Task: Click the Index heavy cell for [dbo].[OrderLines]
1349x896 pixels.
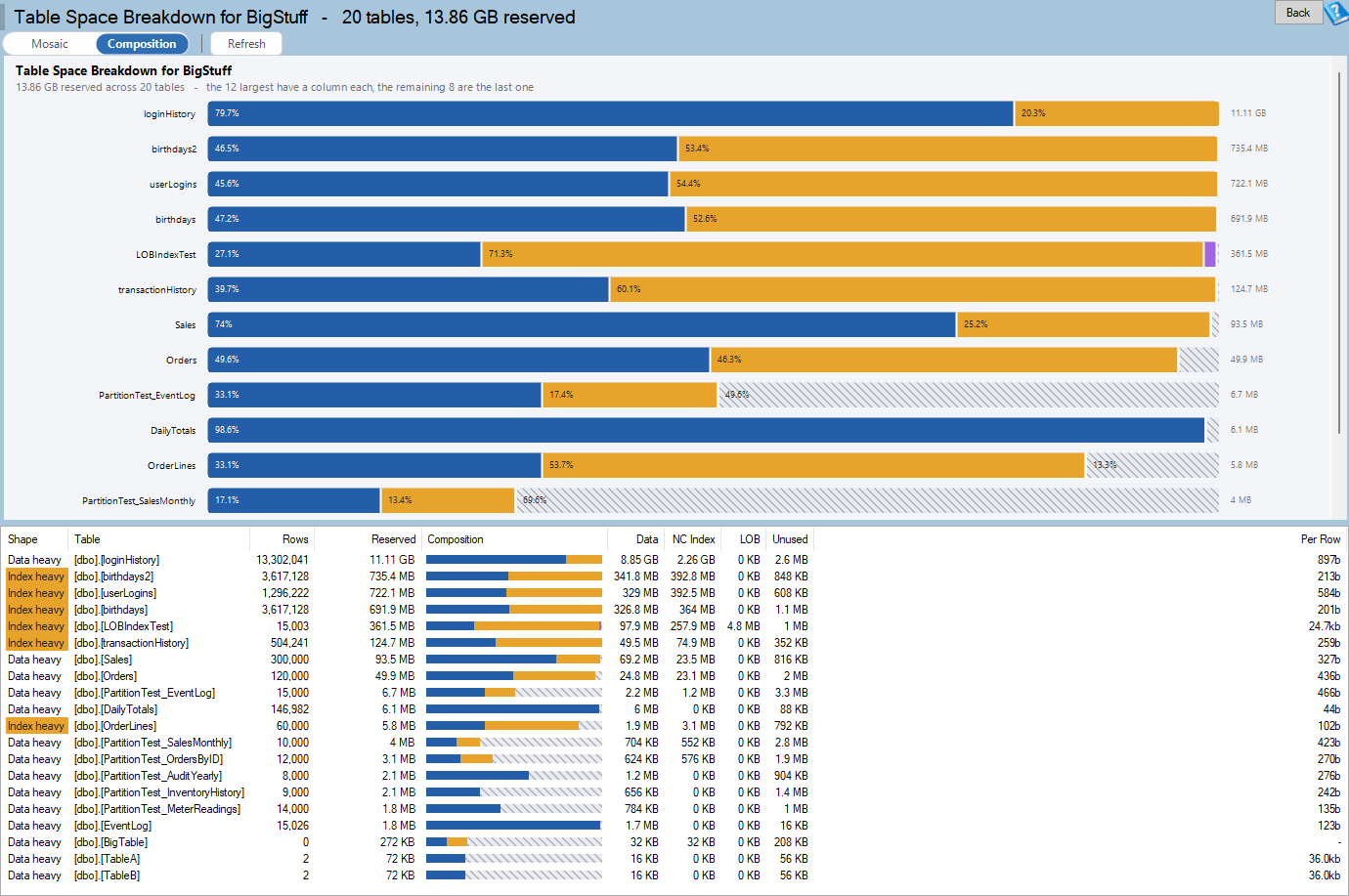Action: 36,726
